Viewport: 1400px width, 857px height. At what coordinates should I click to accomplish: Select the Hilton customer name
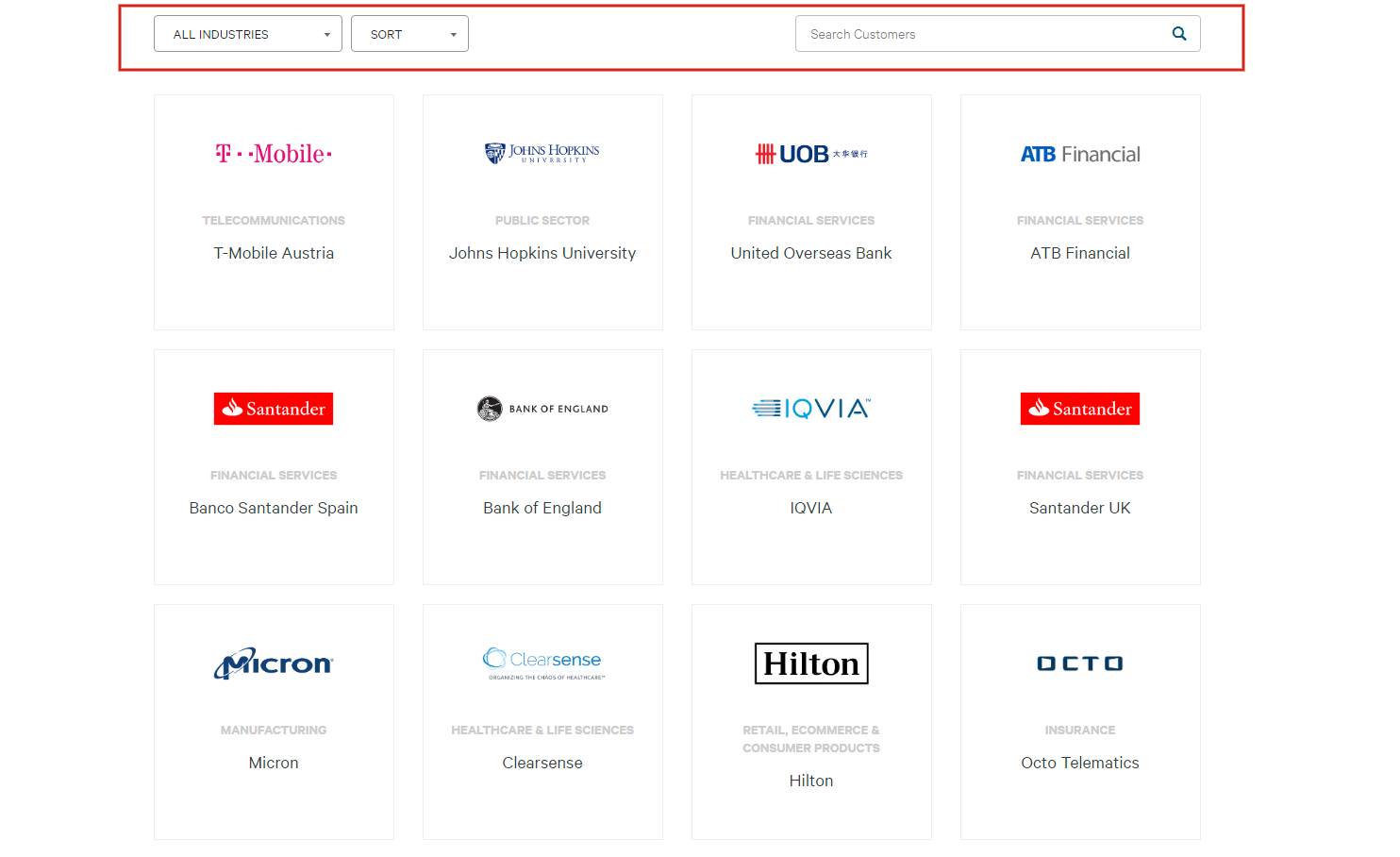(x=811, y=781)
